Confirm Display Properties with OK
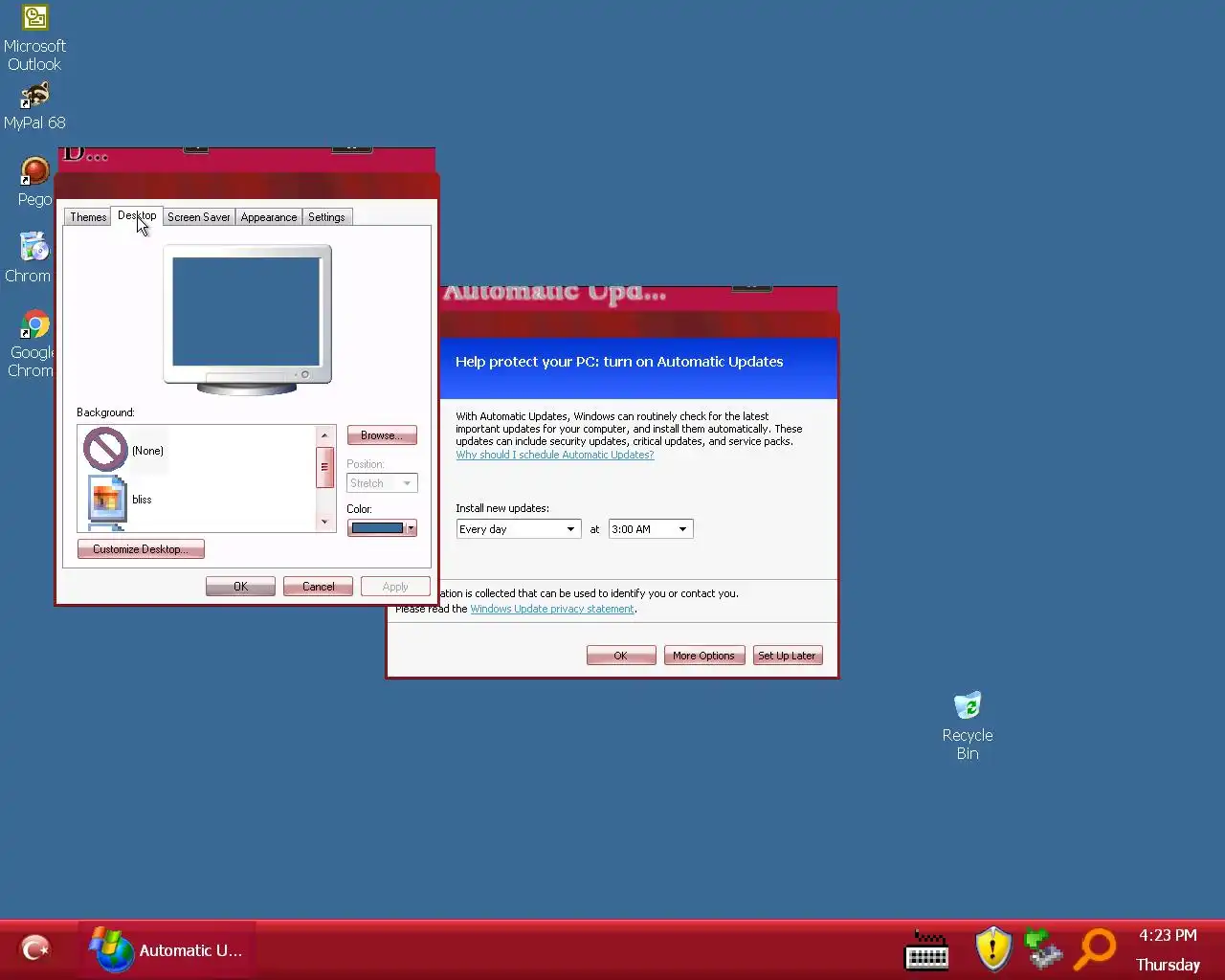This screenshot has height=980, width=1225. click(240, 587)
